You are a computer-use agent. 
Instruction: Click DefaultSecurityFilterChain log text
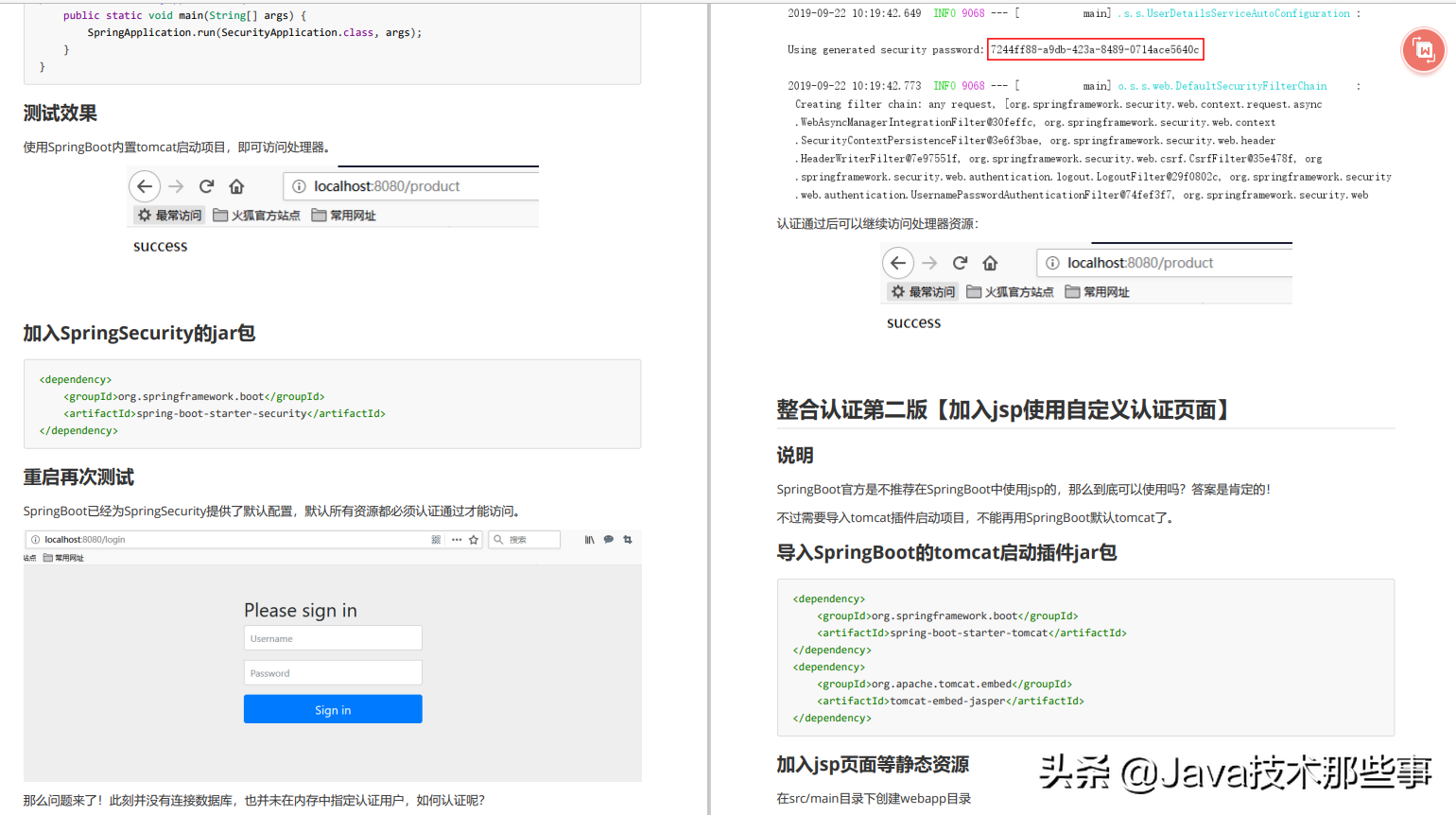point(1222,86)
